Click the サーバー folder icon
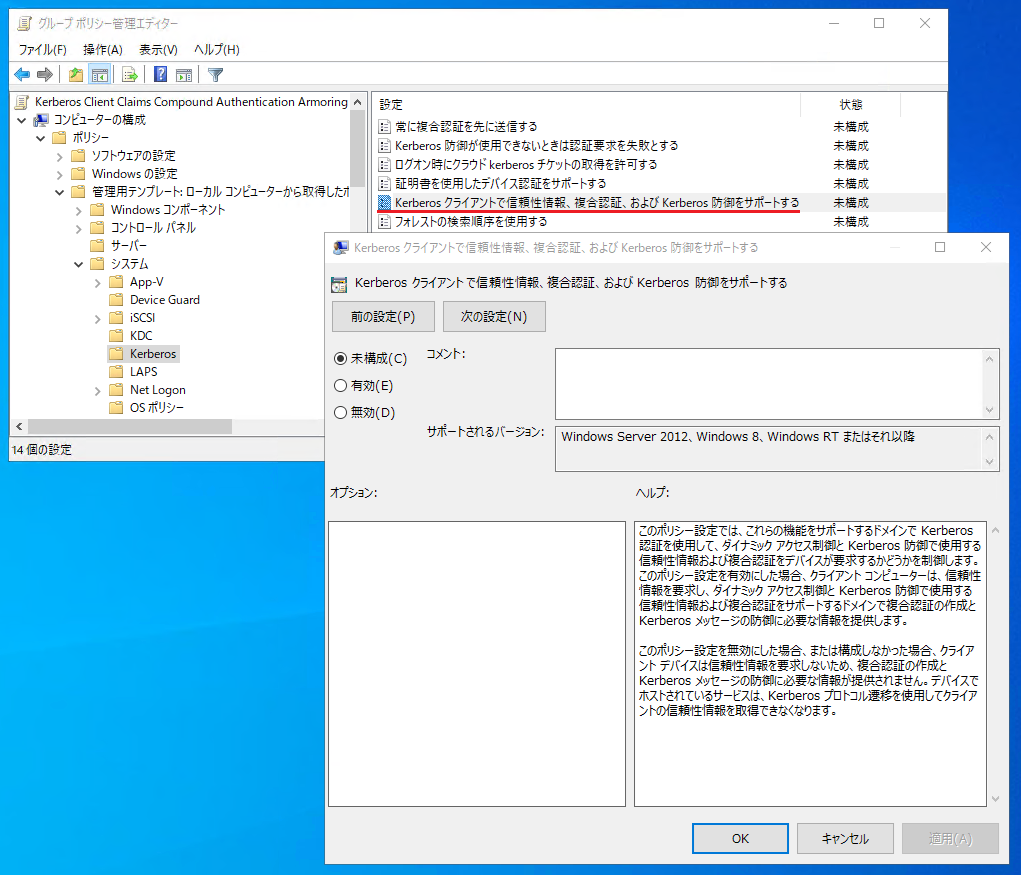 point(97,245)
